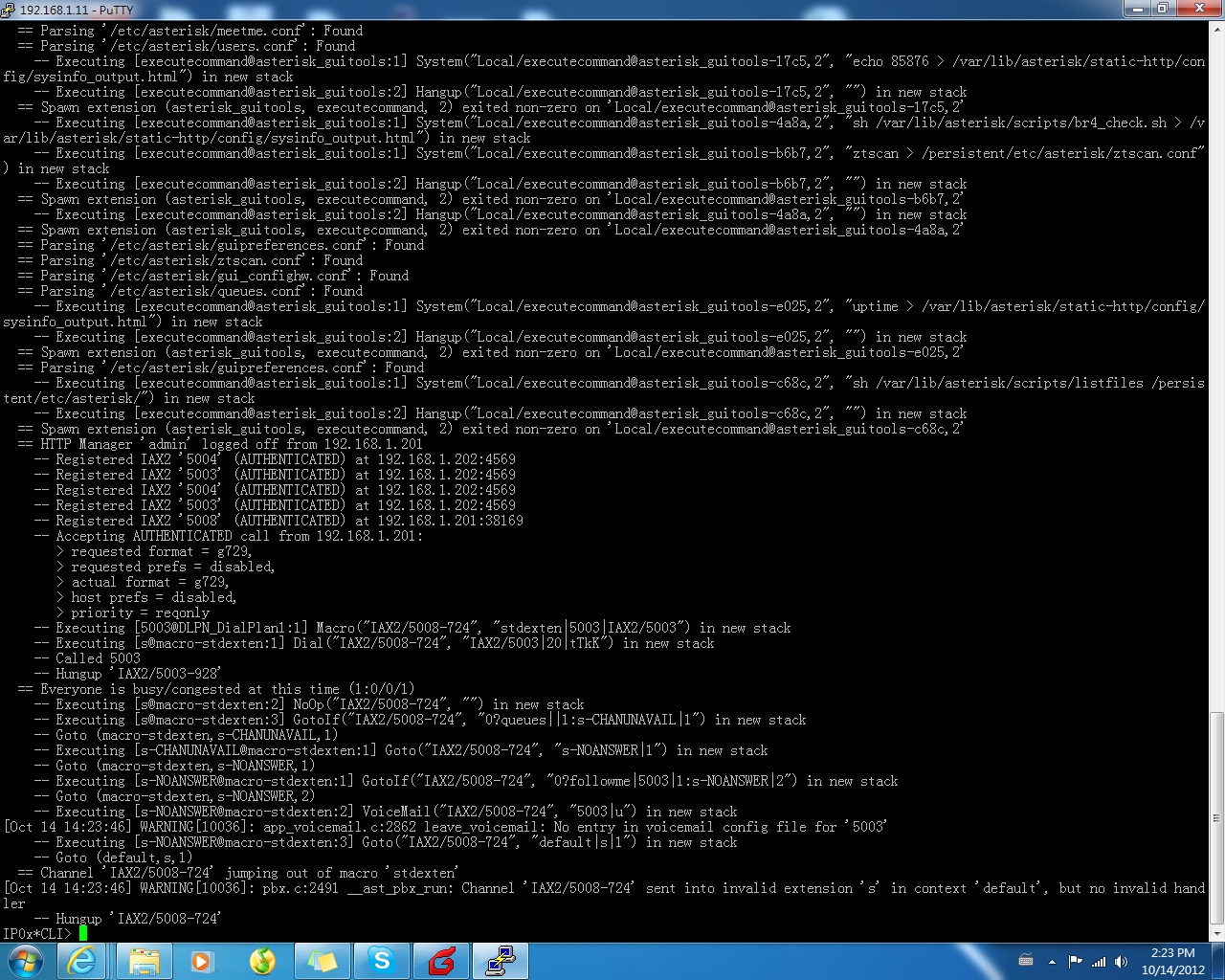Click the VoiceMail("IAX2/5008-724", "5003|u") line
This screenshot has width=1225, height=980.
(x=385, y=812)
